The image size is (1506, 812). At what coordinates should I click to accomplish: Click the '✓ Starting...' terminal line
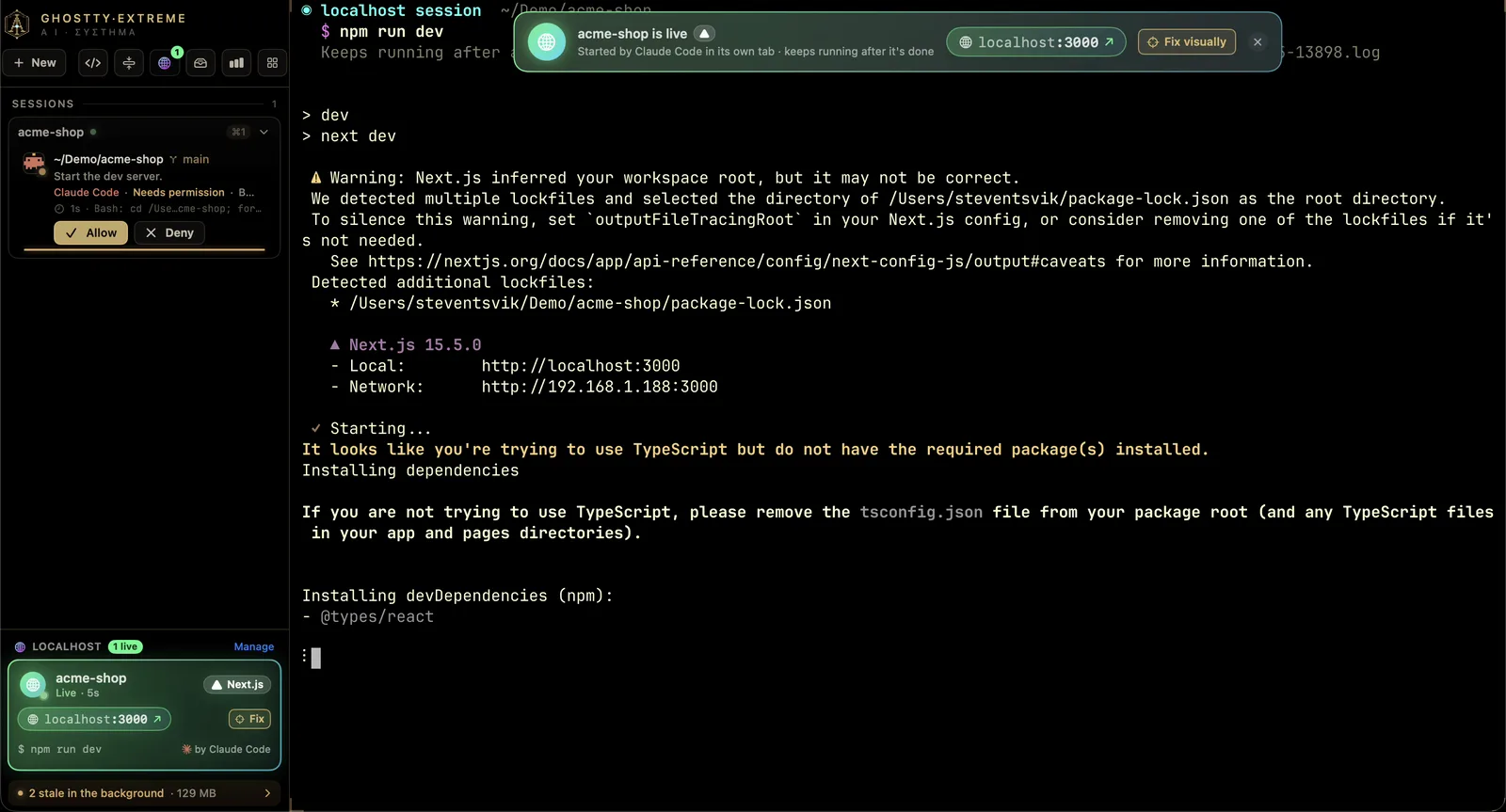tap(371, 429)
